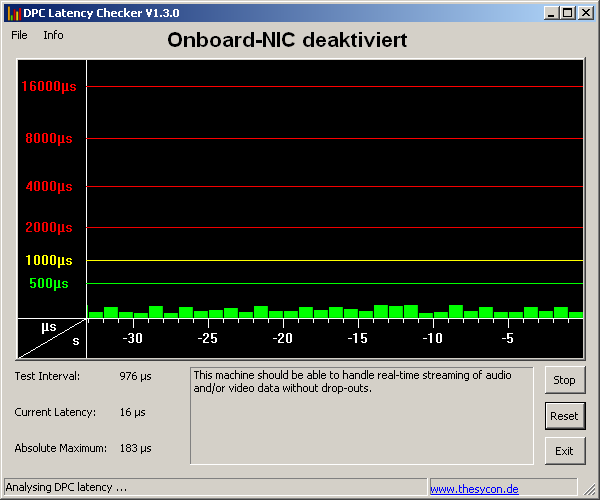Click the 16000µs axis label
The width and height of the screenshot is (600, 500).
tap(49, 86)
